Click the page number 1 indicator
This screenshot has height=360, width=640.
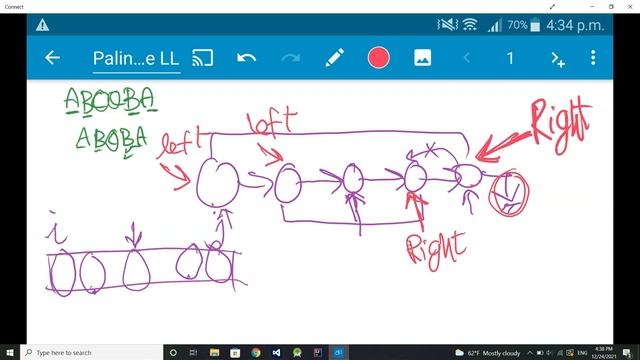pos(510,58)
